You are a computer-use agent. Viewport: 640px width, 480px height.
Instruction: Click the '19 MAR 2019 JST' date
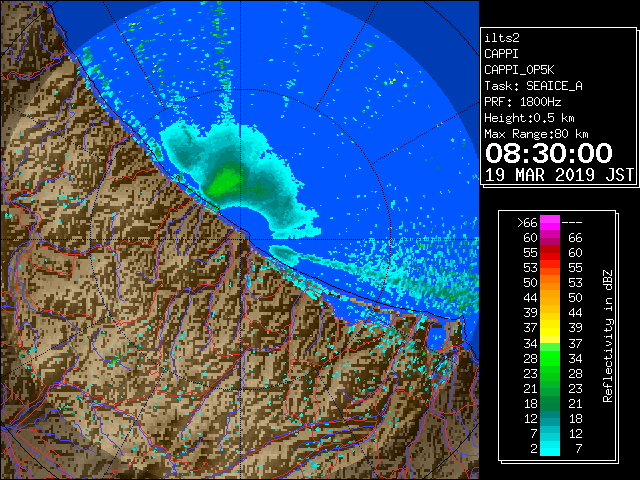pyautogui.click(x=559, y=175)
